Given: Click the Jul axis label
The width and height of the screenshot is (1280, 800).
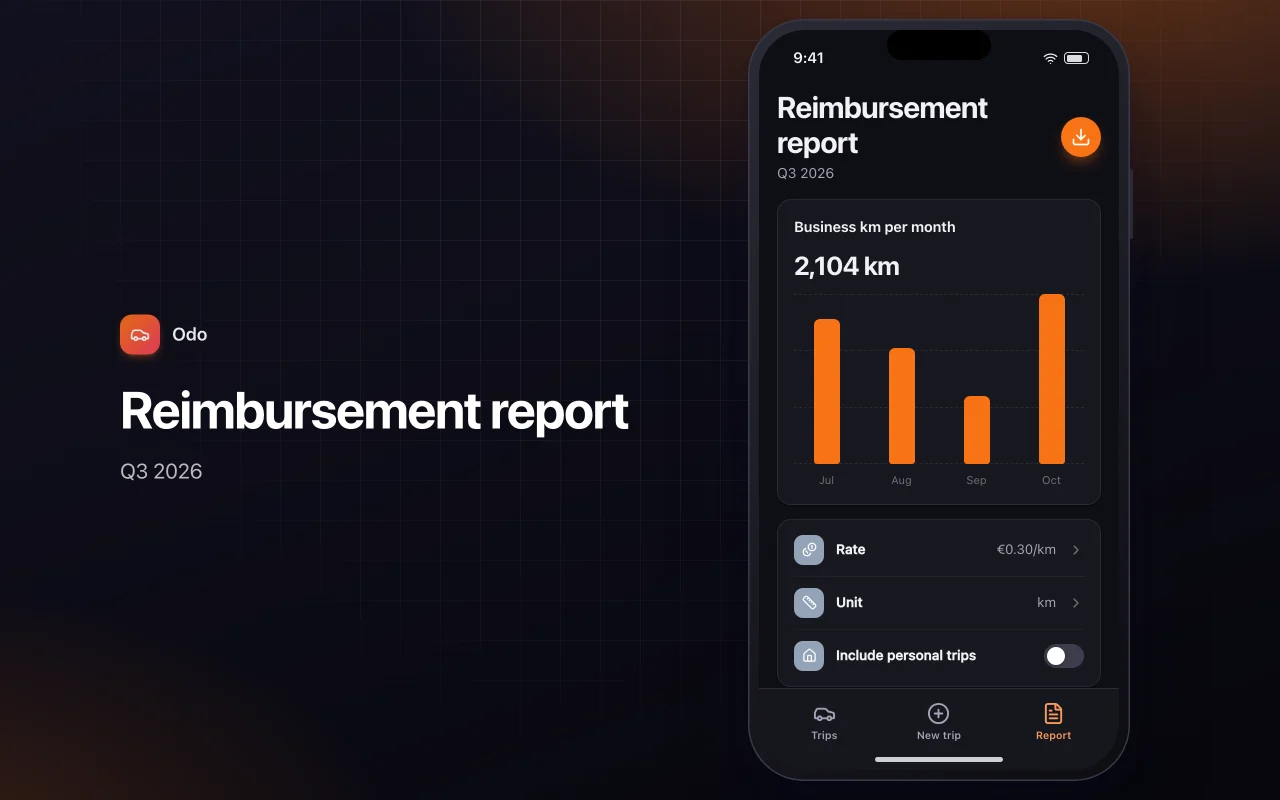Looking at the screenshot, I should (x=827, y=480).
